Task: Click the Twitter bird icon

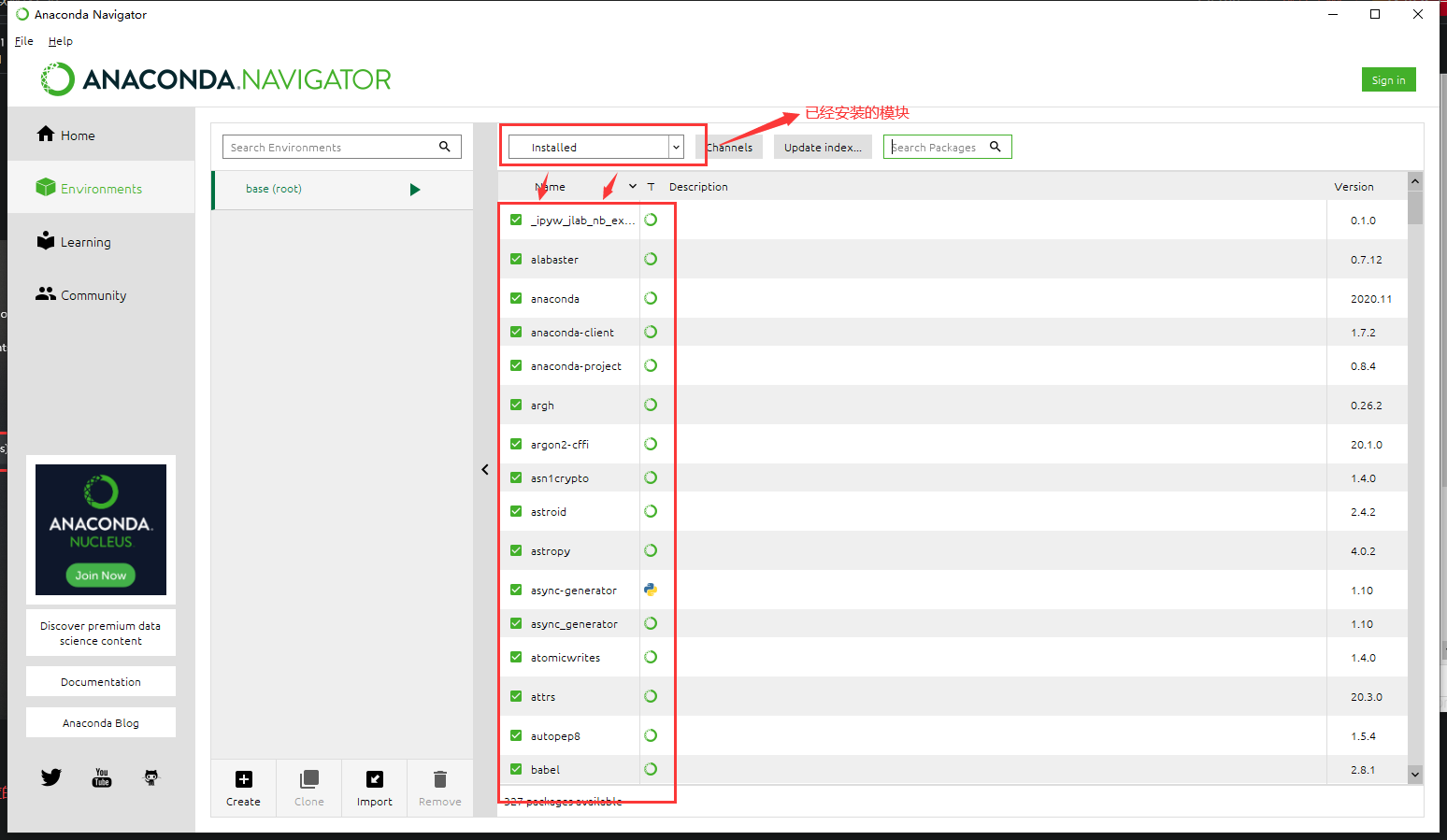Action: click(x=51, y=777)
